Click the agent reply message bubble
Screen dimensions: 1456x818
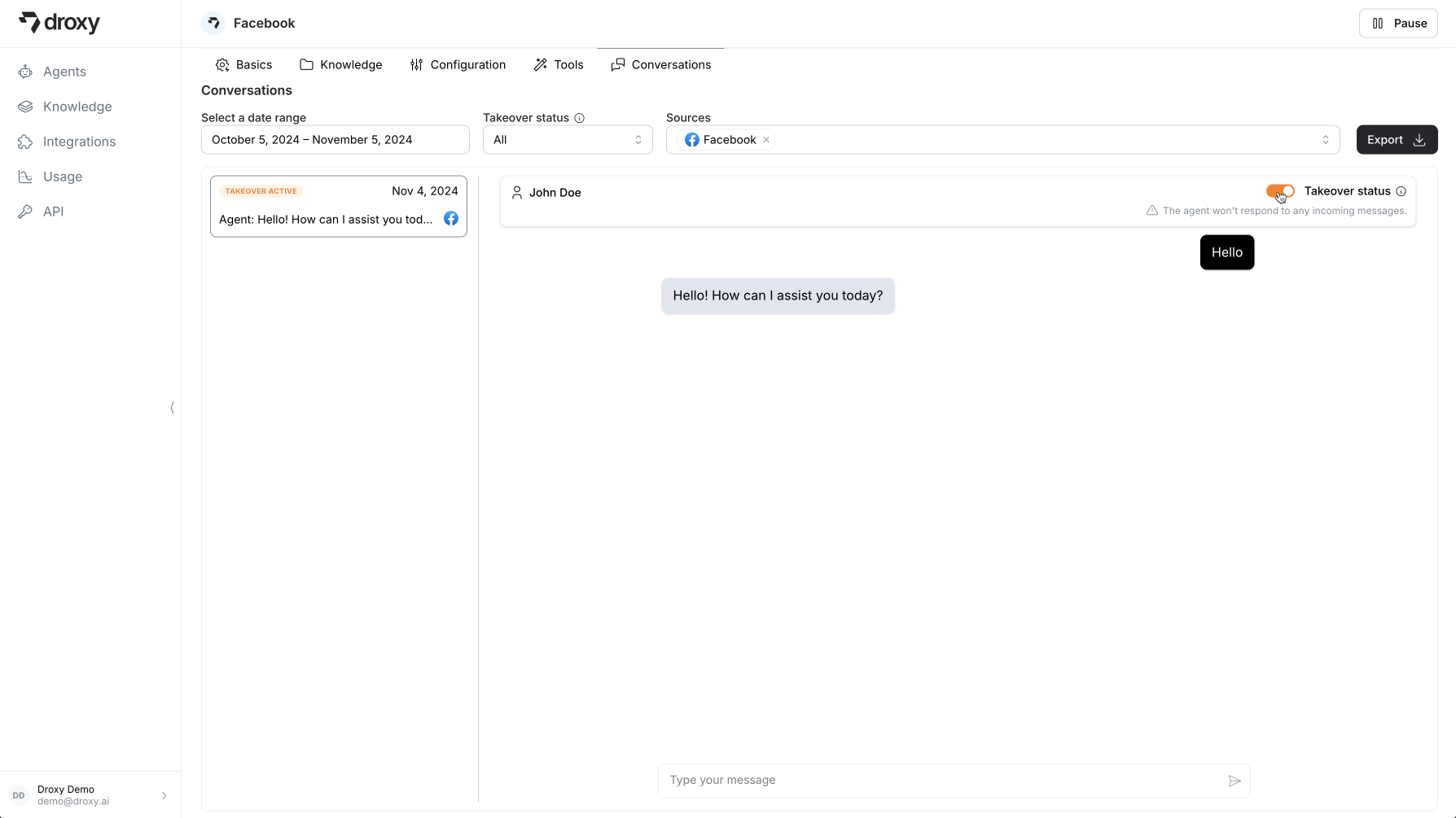click(778, 296)
